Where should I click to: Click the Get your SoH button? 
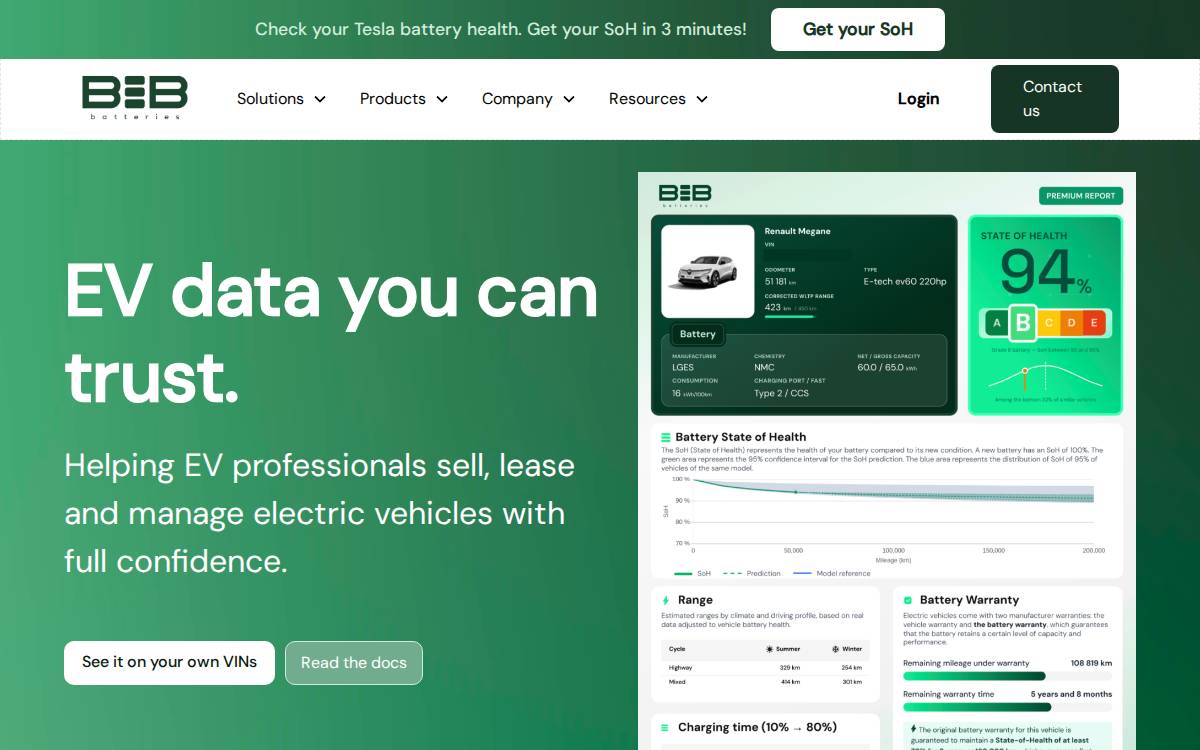(858, 29)
